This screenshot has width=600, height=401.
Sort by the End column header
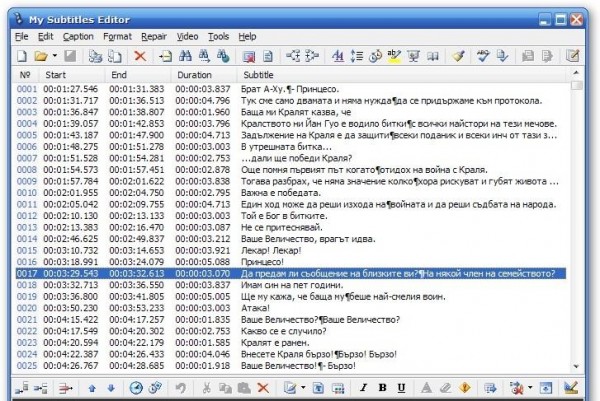(138, 75)
